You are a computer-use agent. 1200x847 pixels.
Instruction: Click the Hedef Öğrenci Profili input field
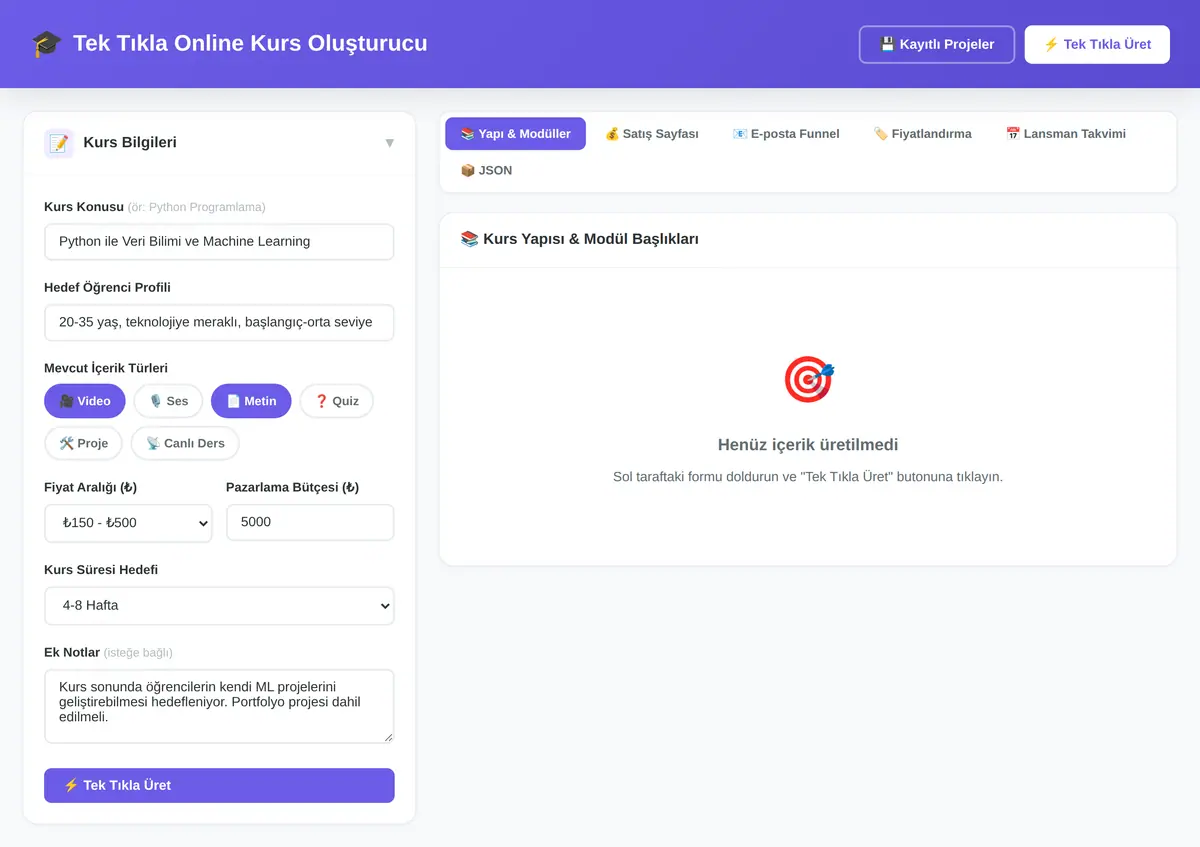(x=219, y=322)
